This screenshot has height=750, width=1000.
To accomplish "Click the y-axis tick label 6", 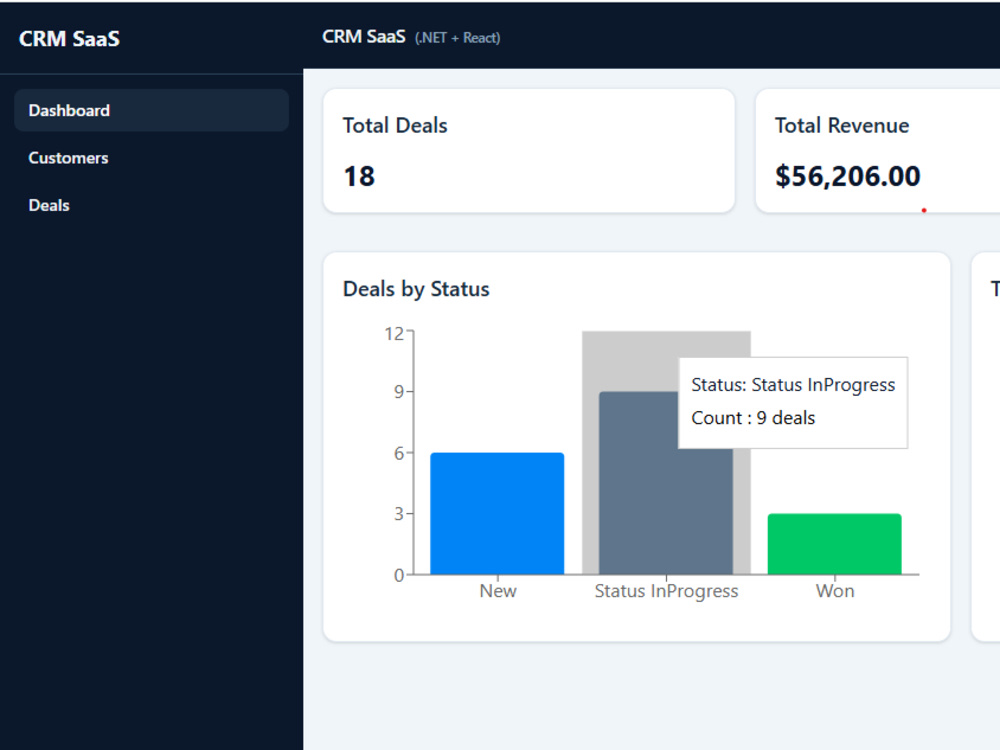I will [399, 453].
